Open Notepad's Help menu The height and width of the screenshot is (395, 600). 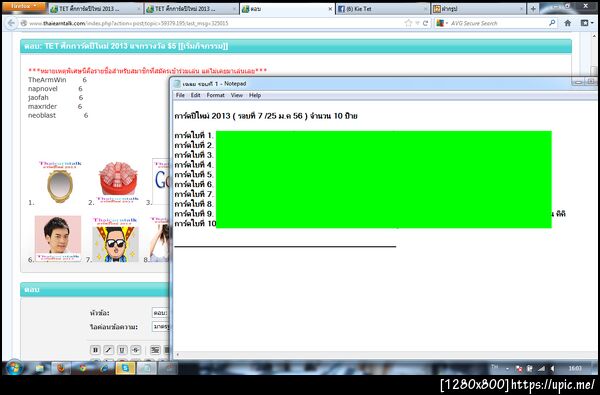coord(255,95)
